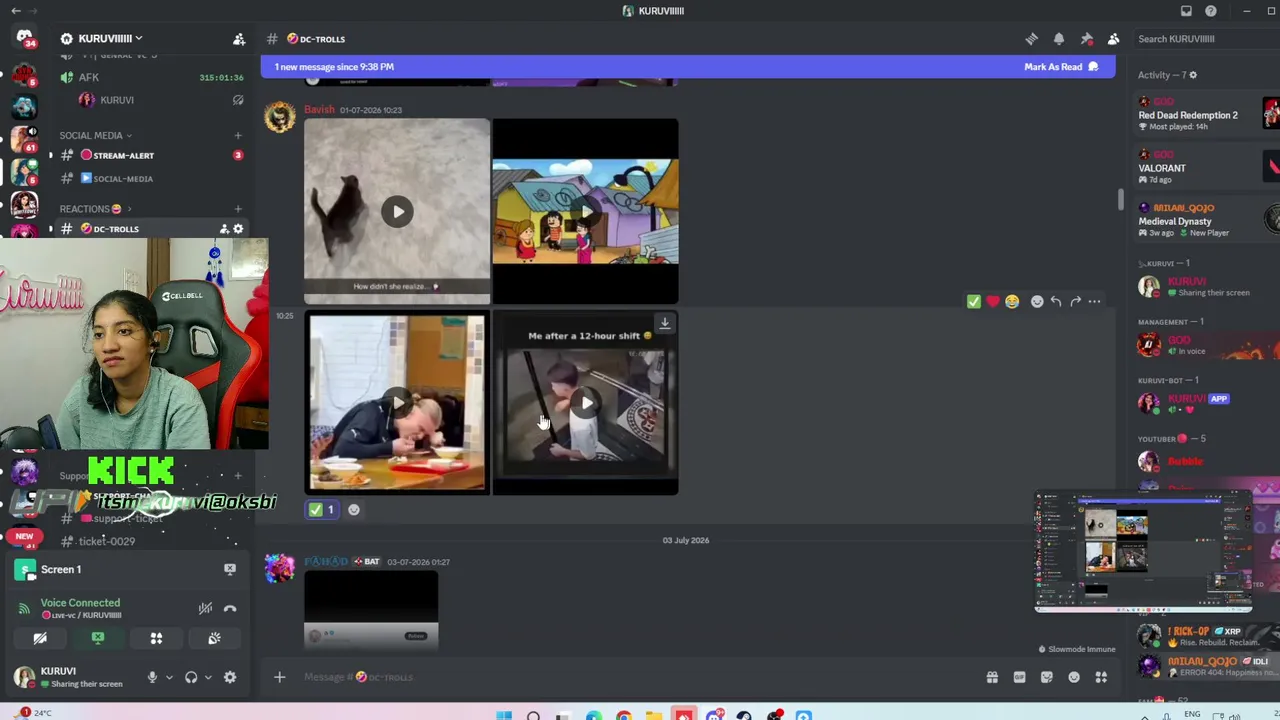Add another reaction beside checkmark count
The height and width of the screenshot is (720, 1280).
click(x=353, y=510)
